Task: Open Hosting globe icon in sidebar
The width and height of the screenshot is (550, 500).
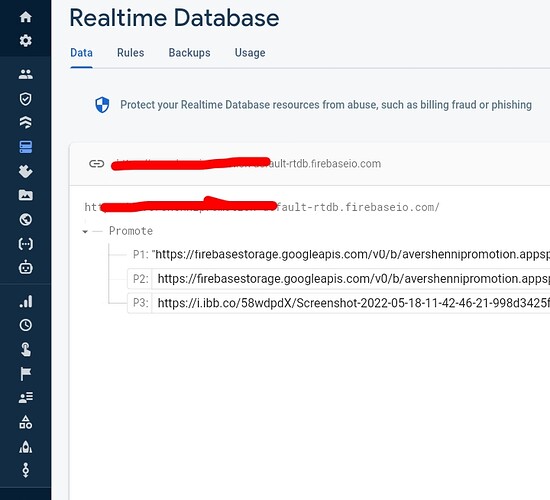Action: click(26, 220)
